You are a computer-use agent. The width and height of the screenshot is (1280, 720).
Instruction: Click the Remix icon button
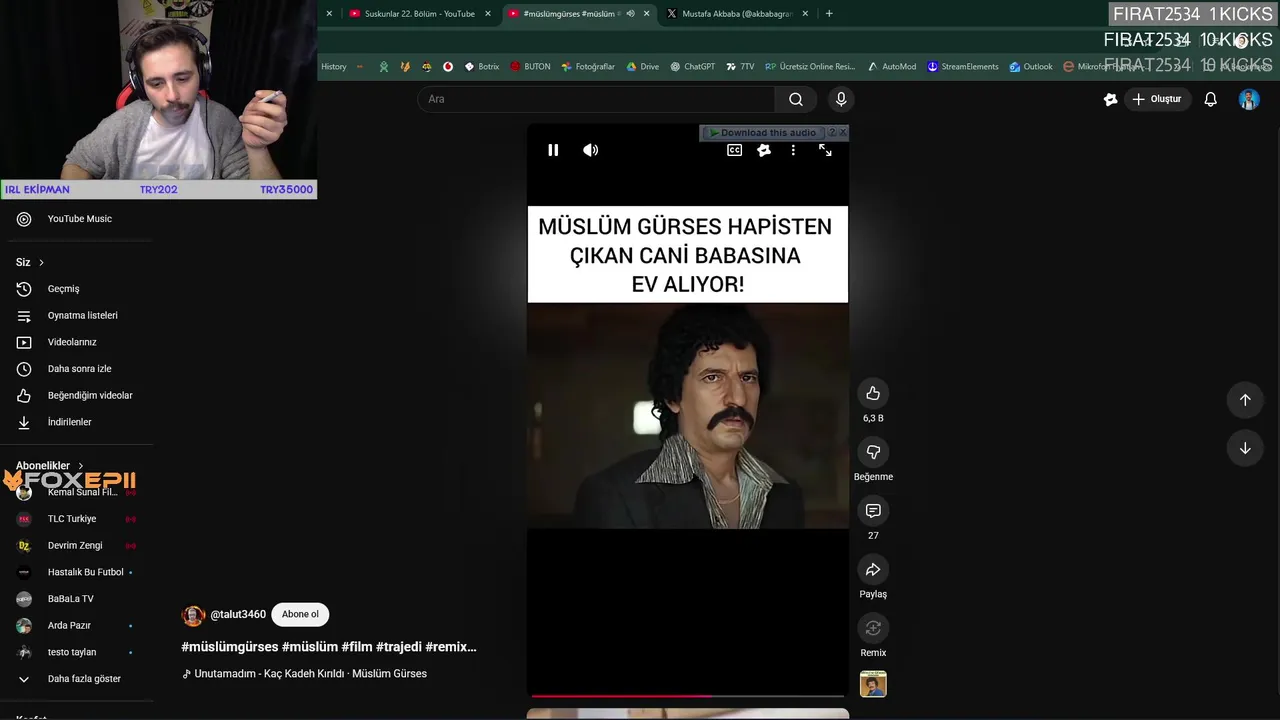(x=873, y=628)
